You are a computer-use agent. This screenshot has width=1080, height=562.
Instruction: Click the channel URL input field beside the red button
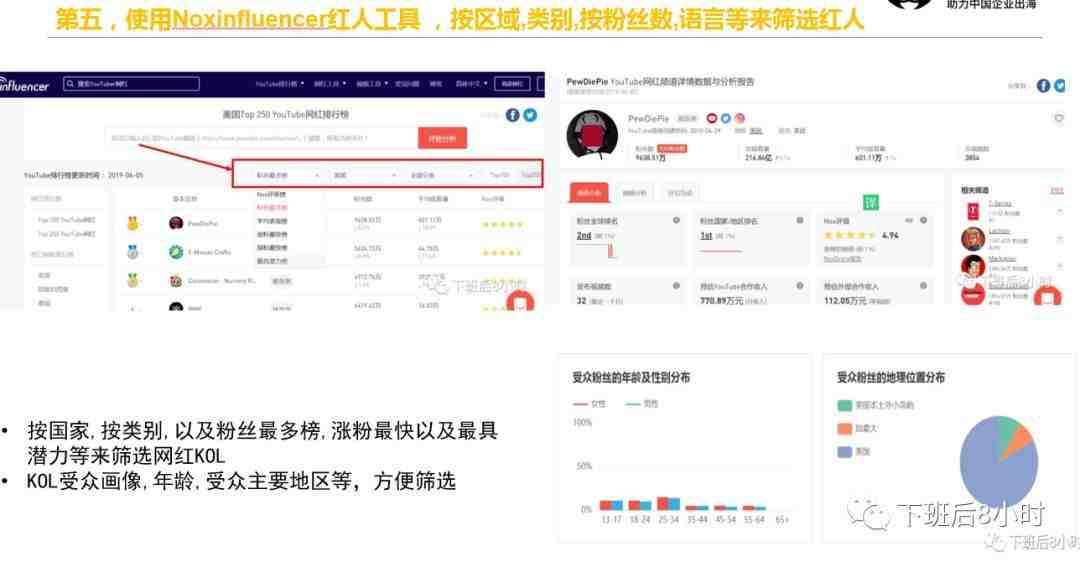pos(261,138)
